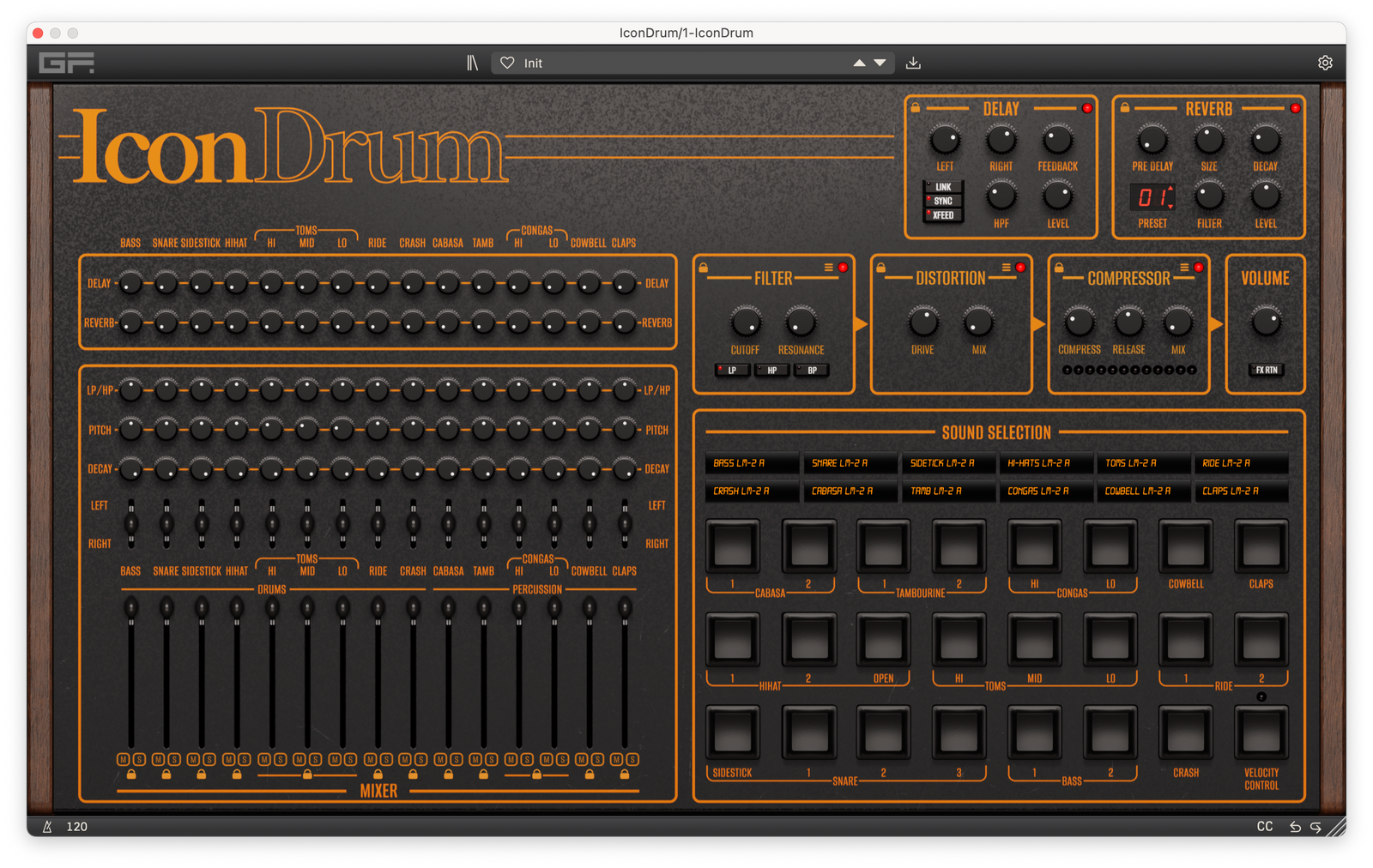Screen dimensions: 1373x868
Task: Click the undo arrow in the bottom right
Action: 1296,826
